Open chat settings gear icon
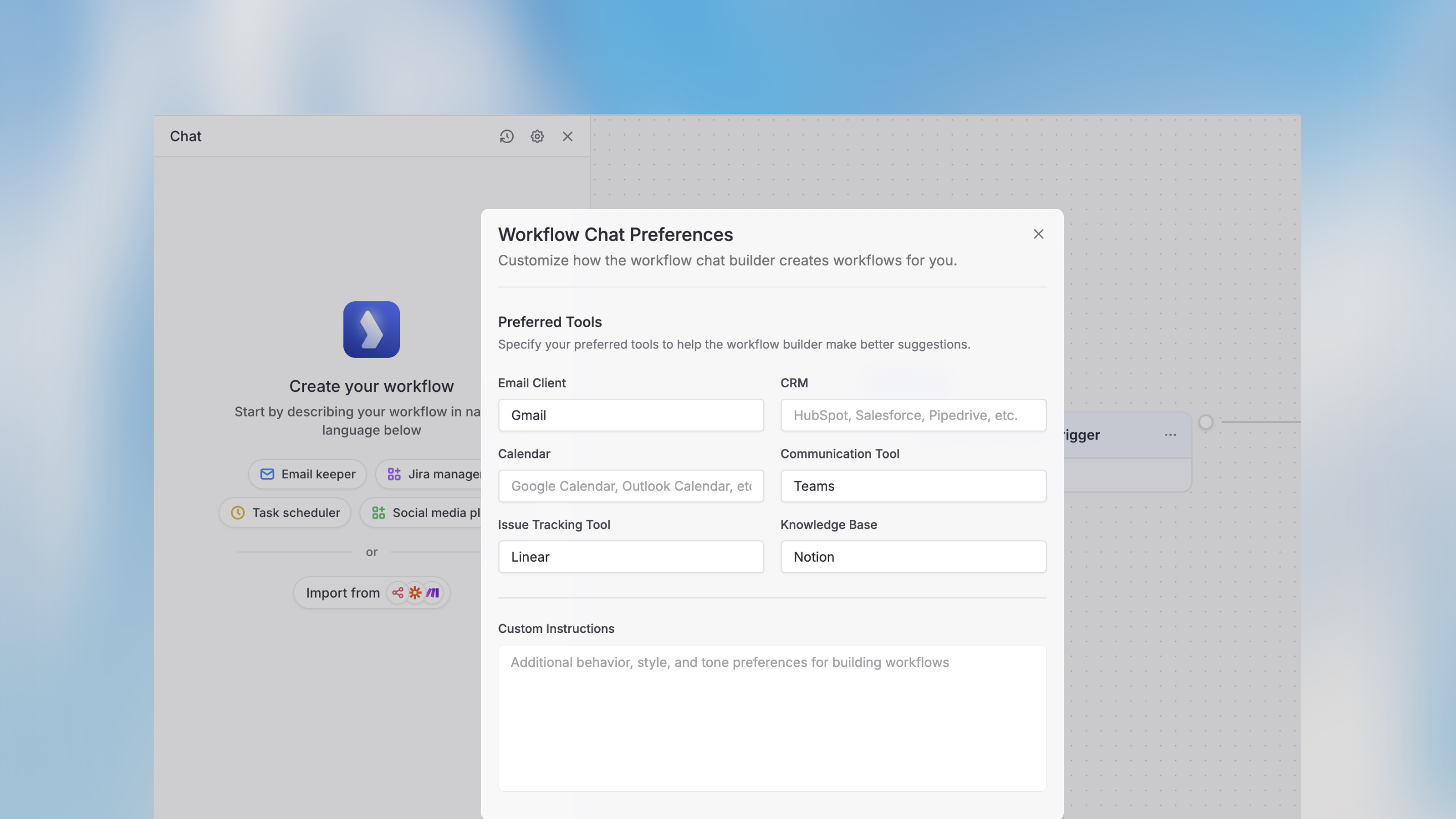 537,136
